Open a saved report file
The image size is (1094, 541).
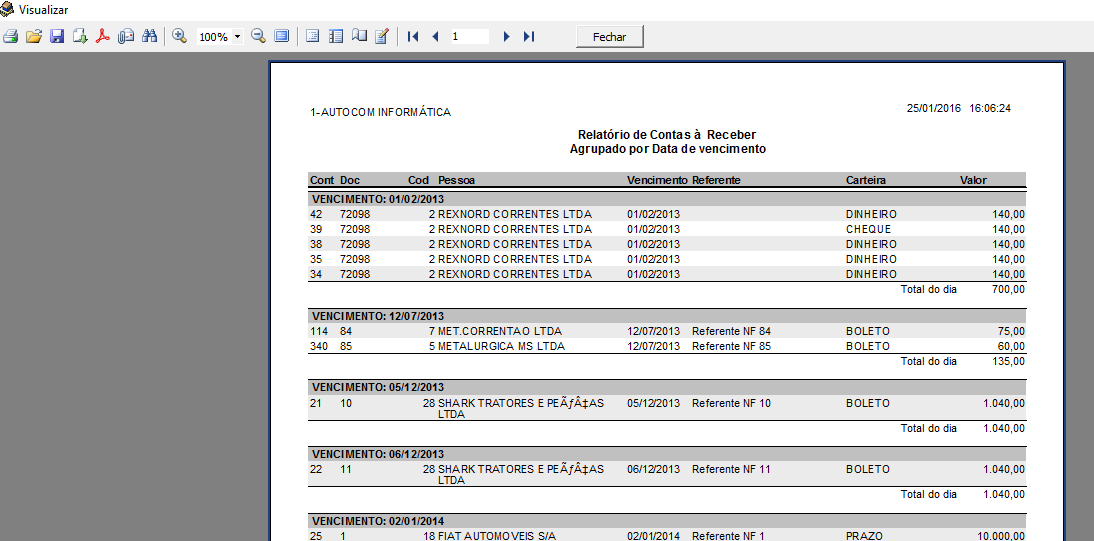click(34, 37)
